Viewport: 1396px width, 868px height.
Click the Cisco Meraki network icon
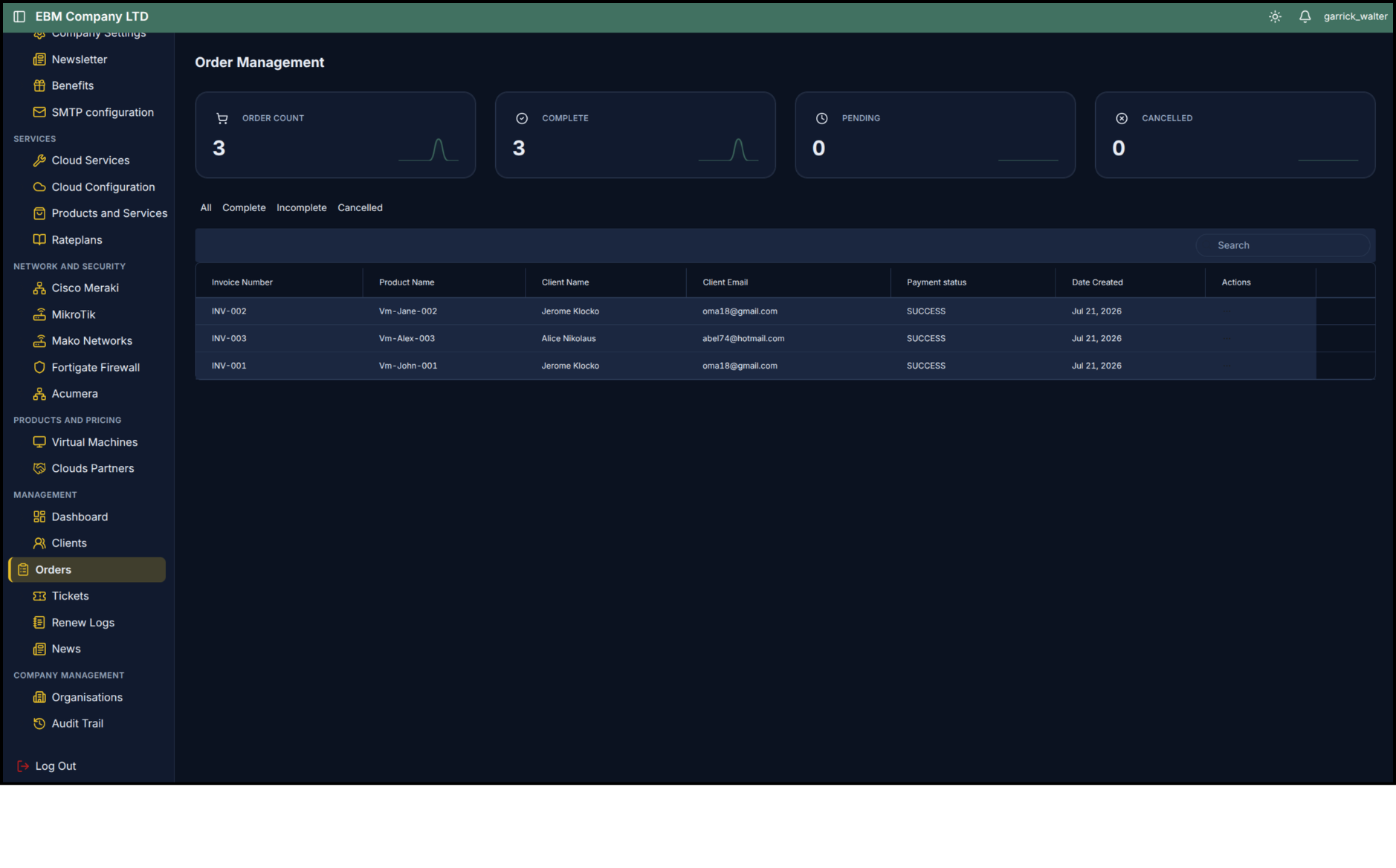click(39, 288)
